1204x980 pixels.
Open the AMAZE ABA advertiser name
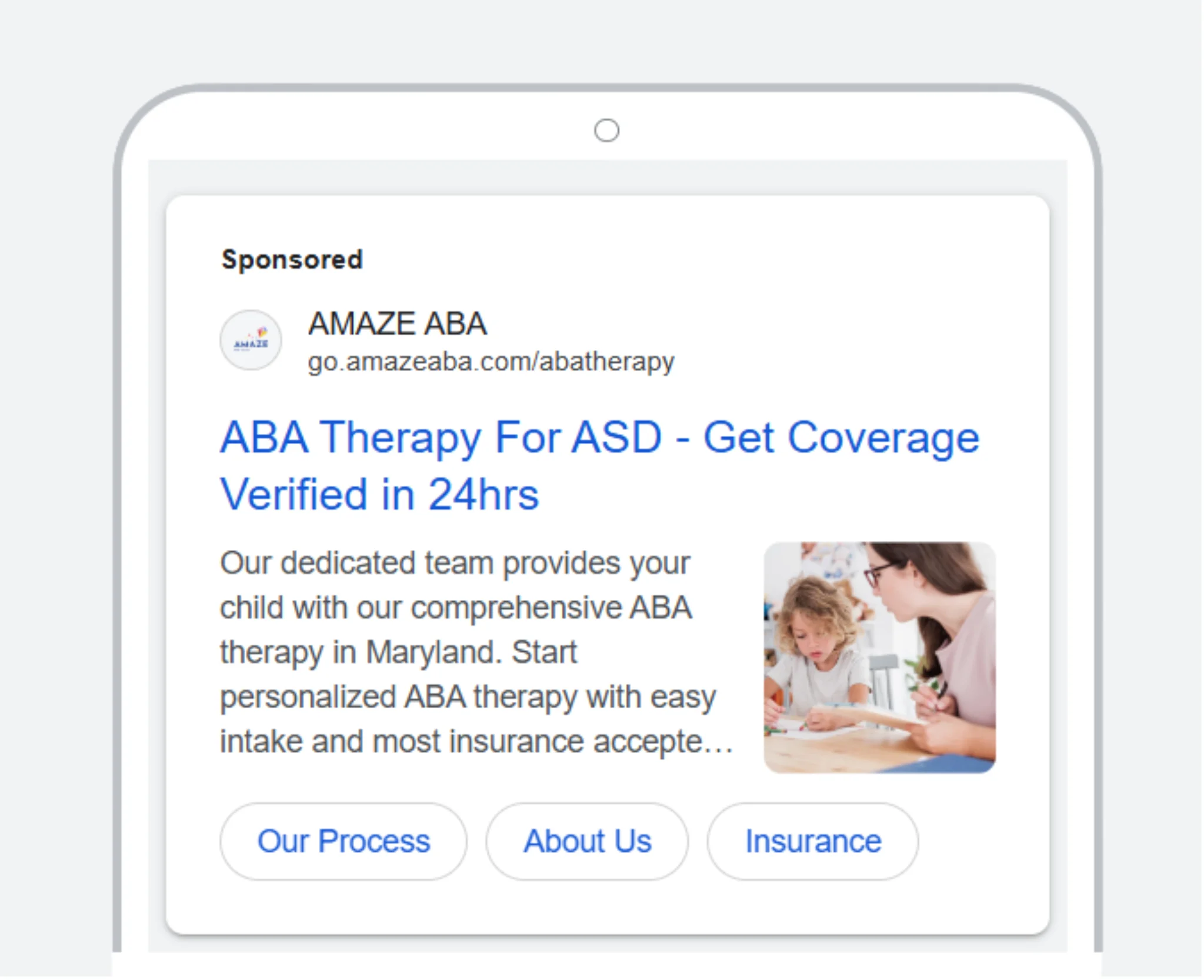click(x=398, y=324)
